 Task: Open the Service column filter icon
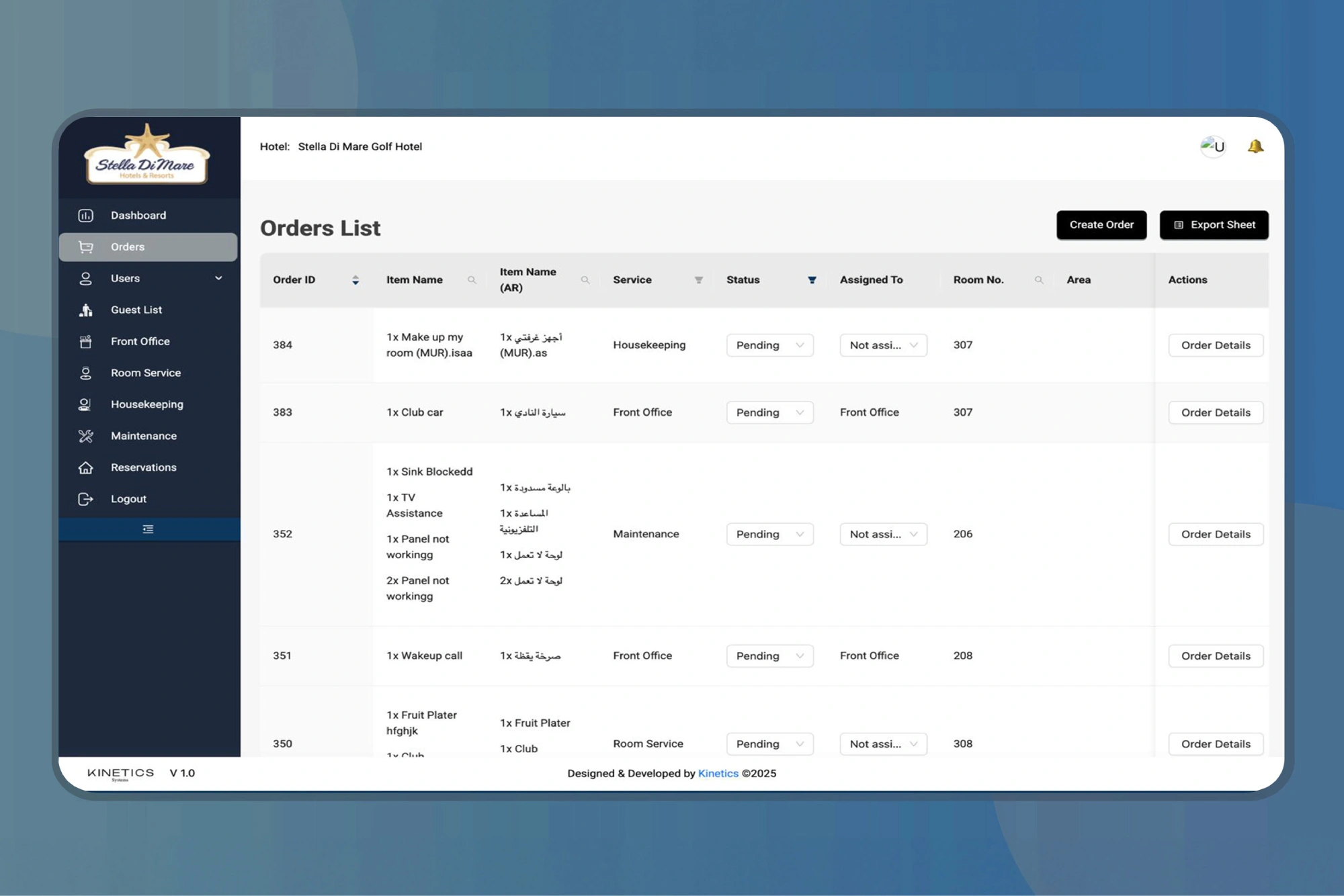[699, 280]
